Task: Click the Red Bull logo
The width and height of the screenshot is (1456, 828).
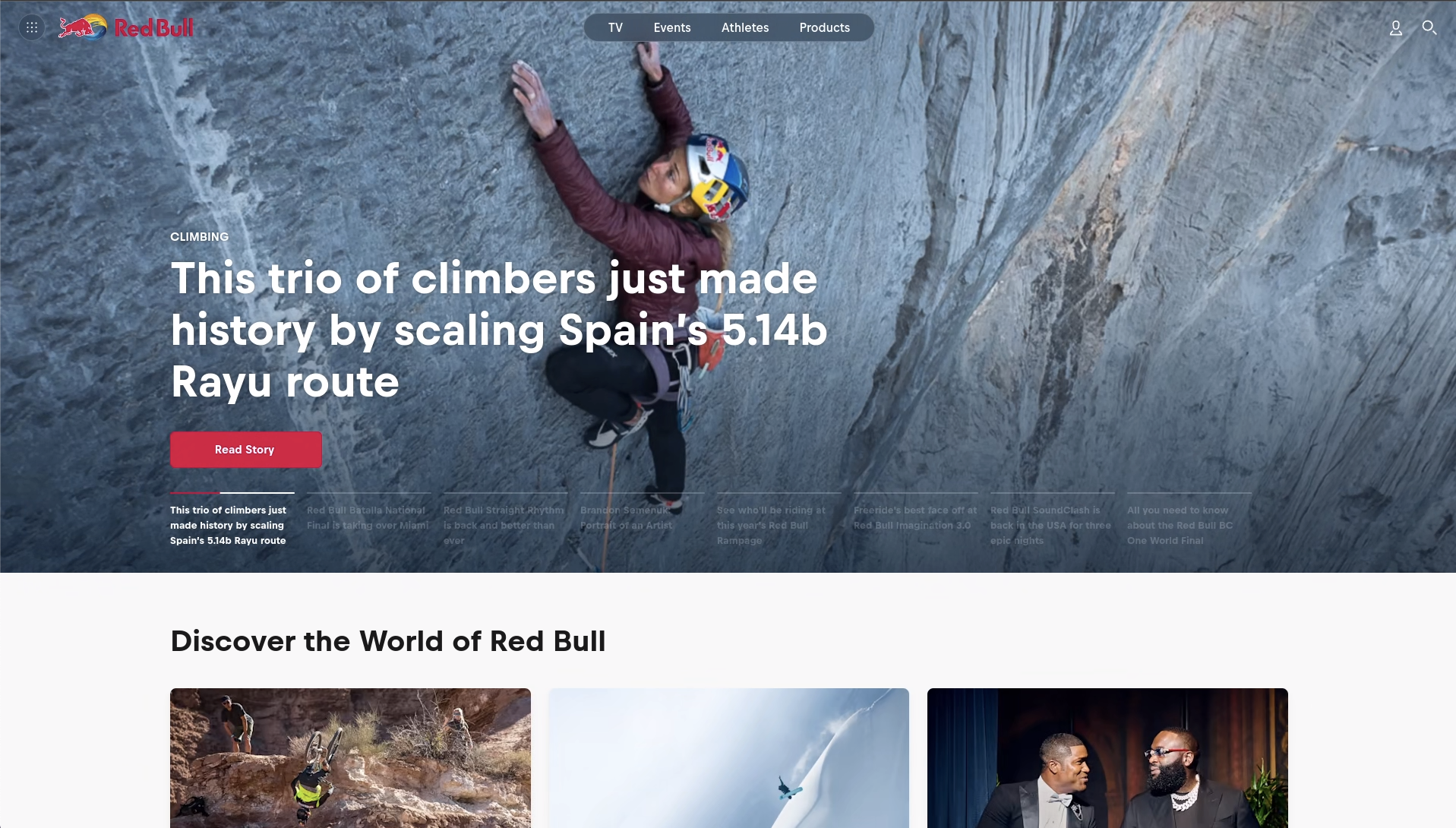Action: click(x=126, y=28)
